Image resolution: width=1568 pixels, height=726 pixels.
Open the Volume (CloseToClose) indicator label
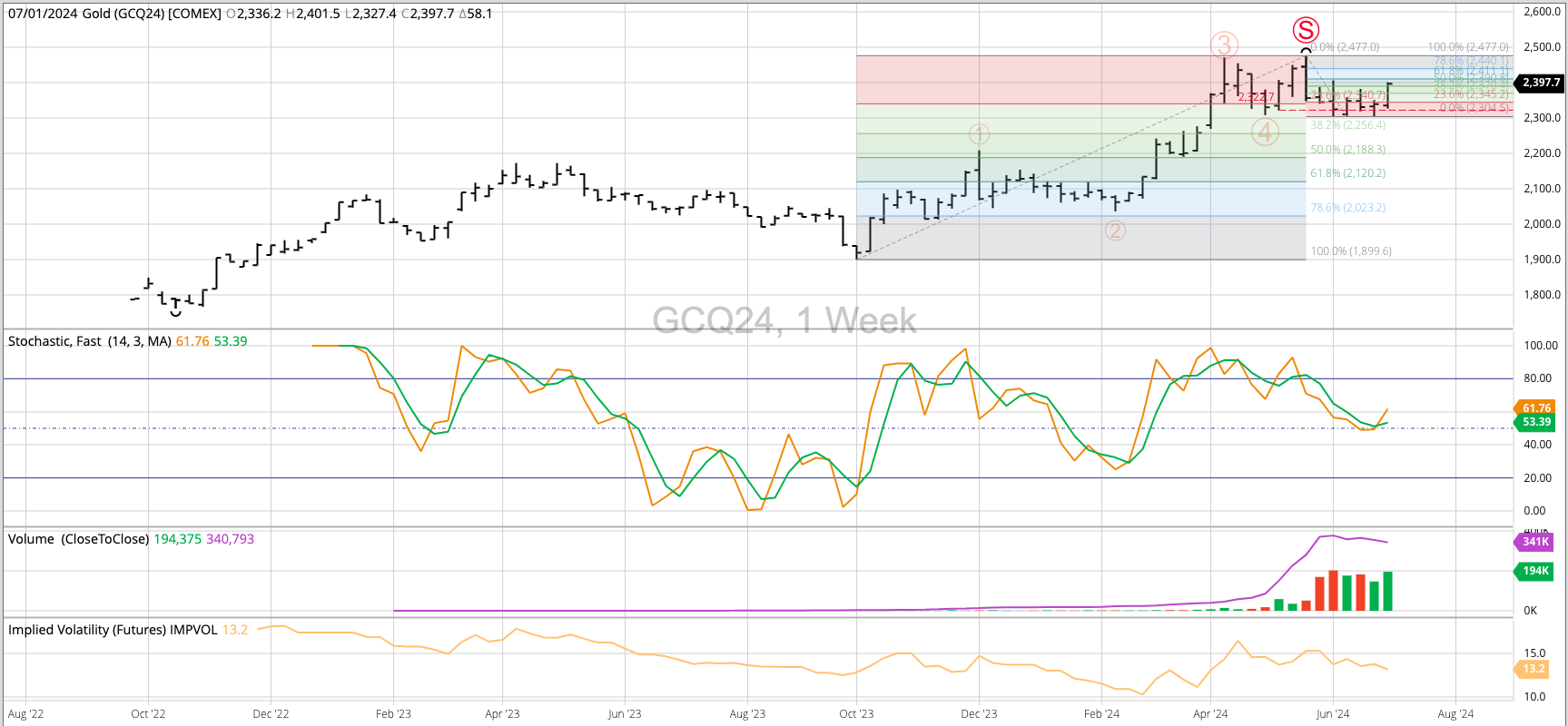78,539
